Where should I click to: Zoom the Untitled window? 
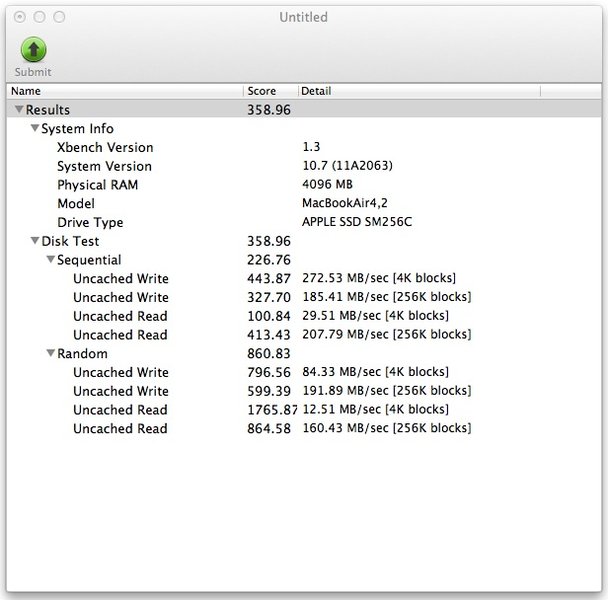click(59, 17)
